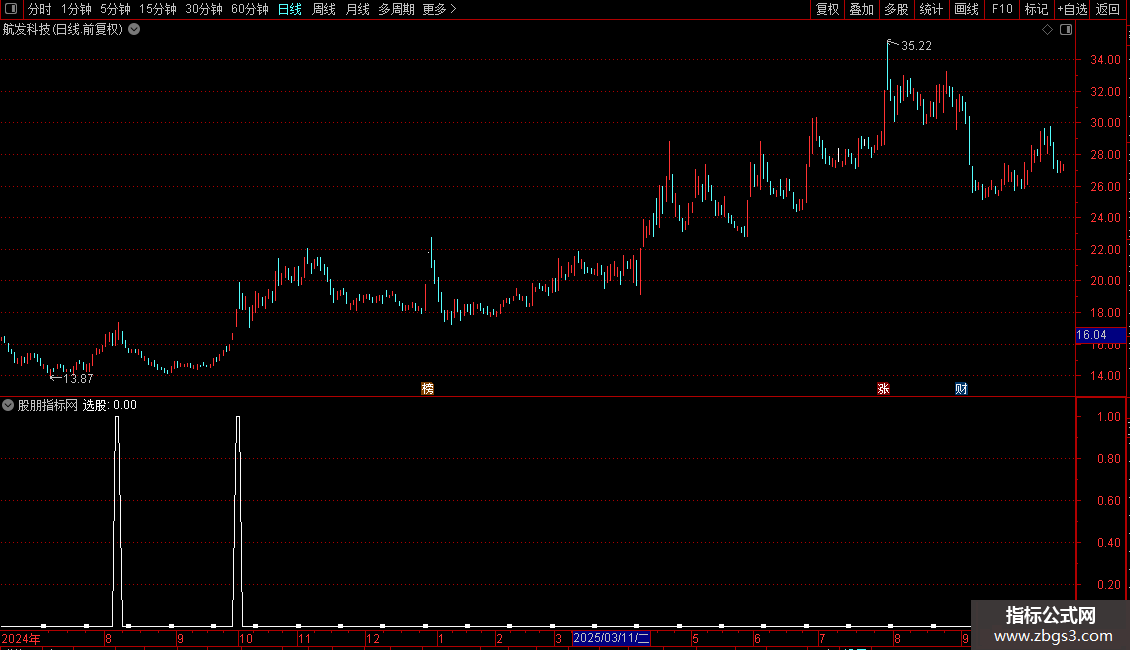Image resolution: width=1130 pixels, height=650 pixels.
Task: Switch to the 日线 daily chart
Action: coord(290,9)
